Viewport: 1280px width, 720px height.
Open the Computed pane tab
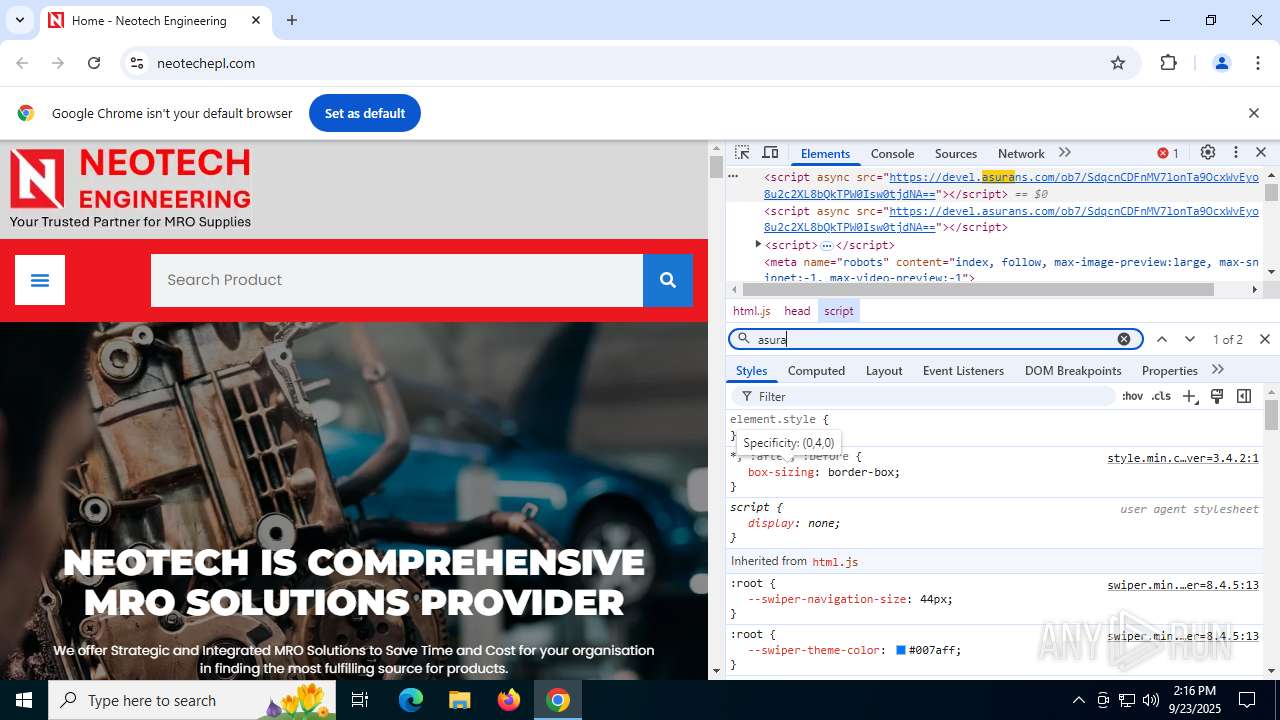pos(816,370)
